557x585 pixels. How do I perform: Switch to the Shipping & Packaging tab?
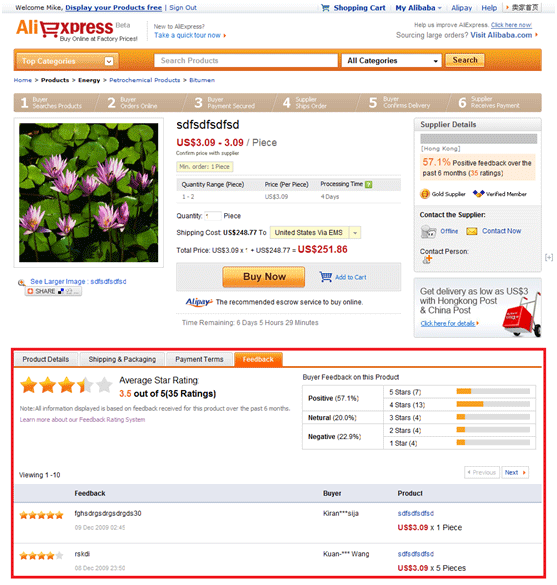(x=122, y=359)
